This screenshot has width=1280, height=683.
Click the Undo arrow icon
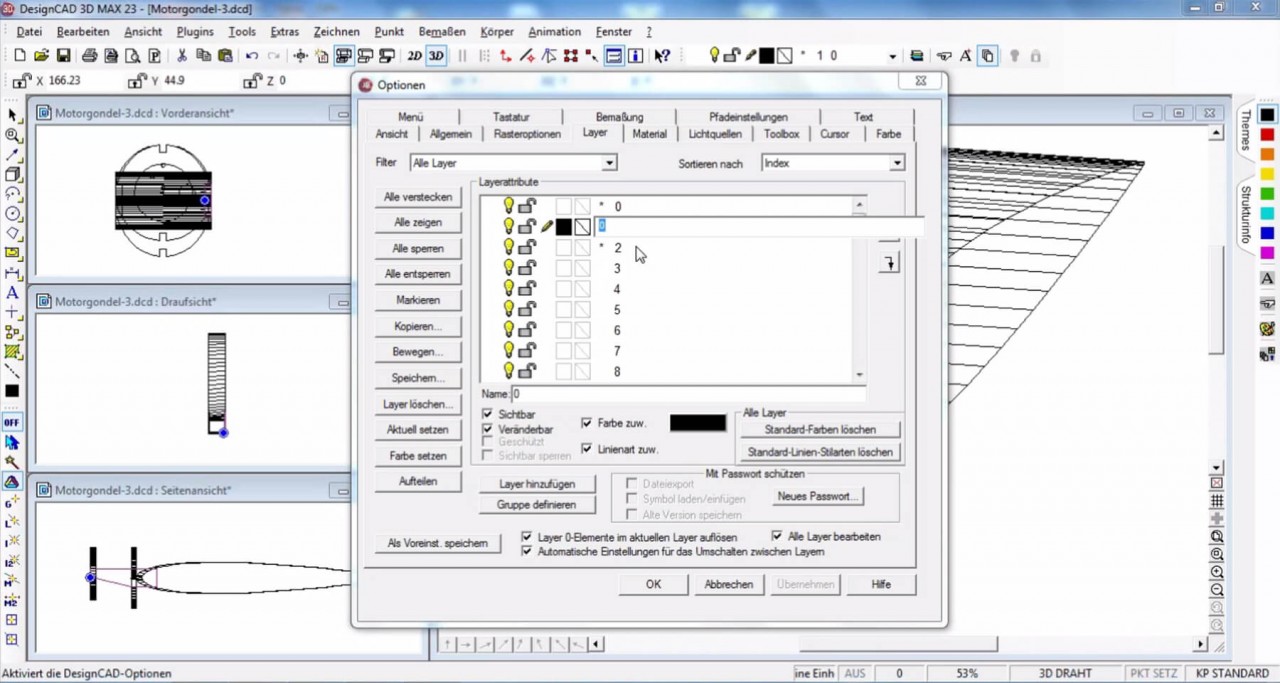click(253, 55)
